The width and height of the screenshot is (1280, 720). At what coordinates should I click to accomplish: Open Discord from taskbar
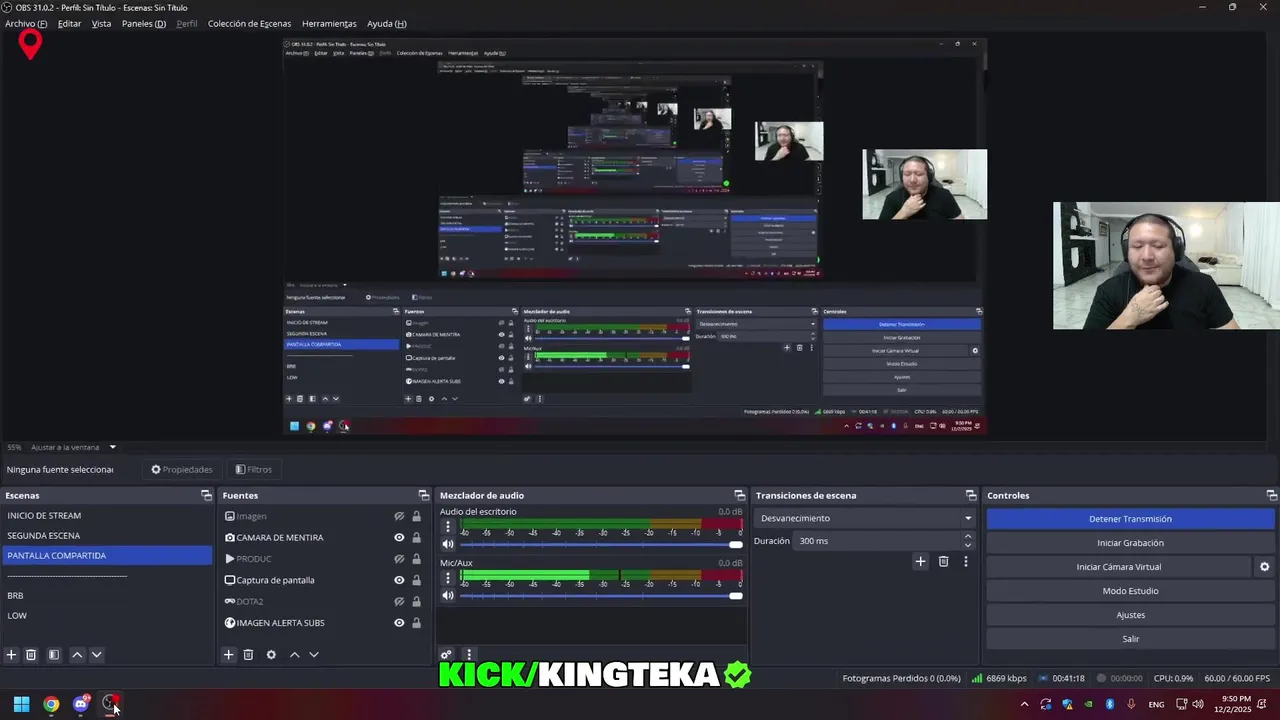tap(81, 704)
